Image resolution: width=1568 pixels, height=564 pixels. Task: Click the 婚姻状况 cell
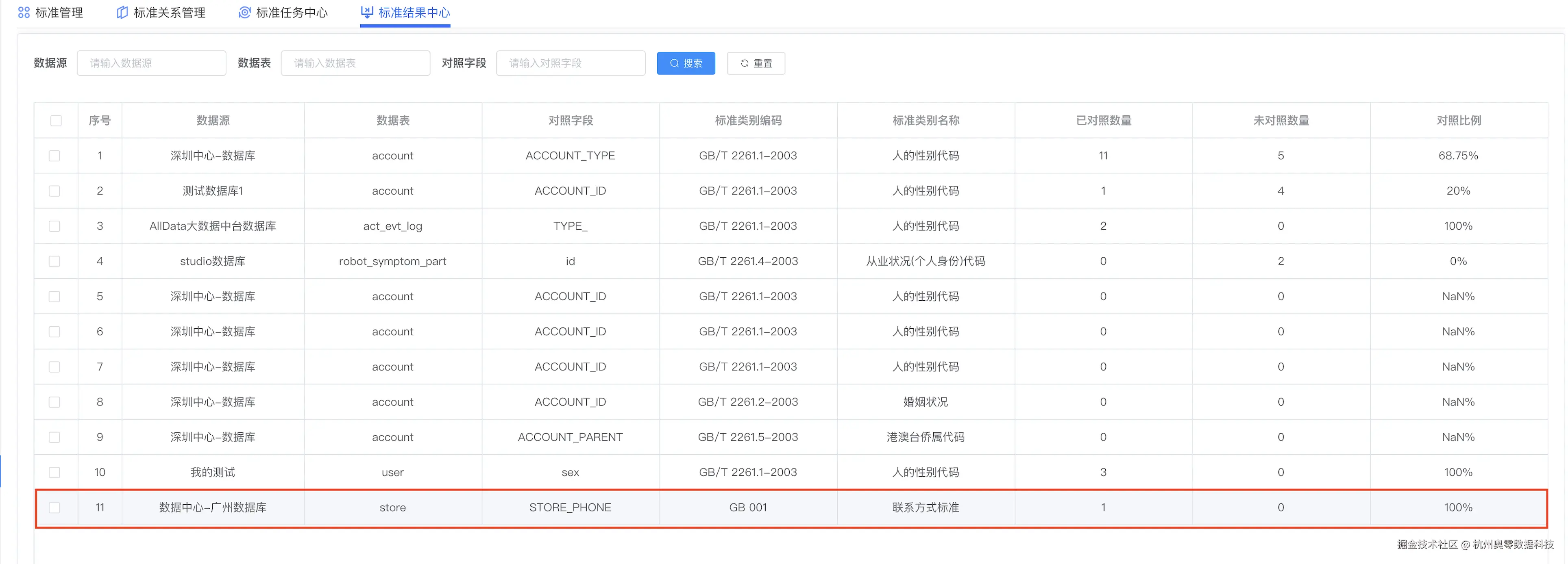(926, 402)
